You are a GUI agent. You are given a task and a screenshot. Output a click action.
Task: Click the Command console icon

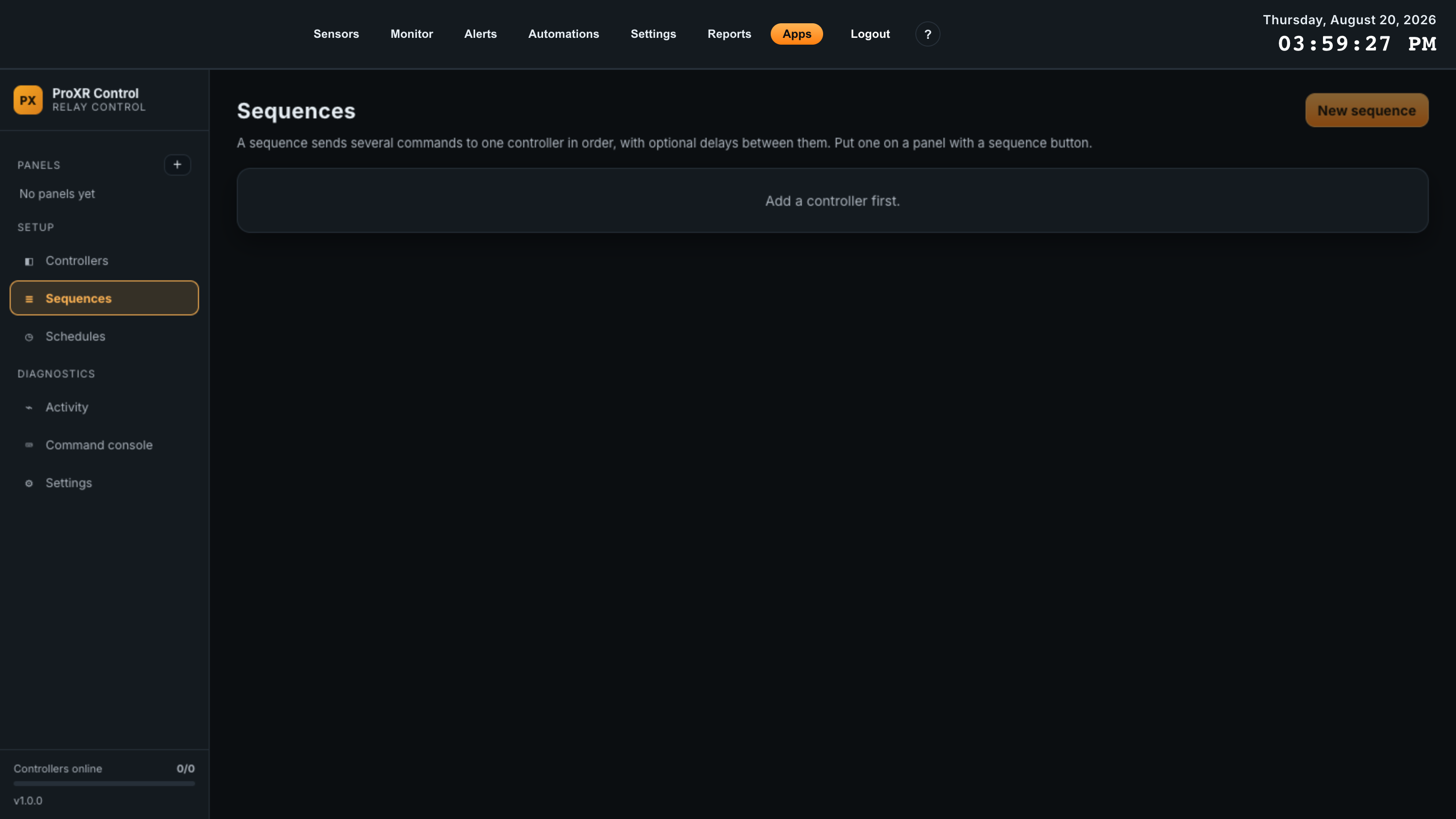coord(29,445)
